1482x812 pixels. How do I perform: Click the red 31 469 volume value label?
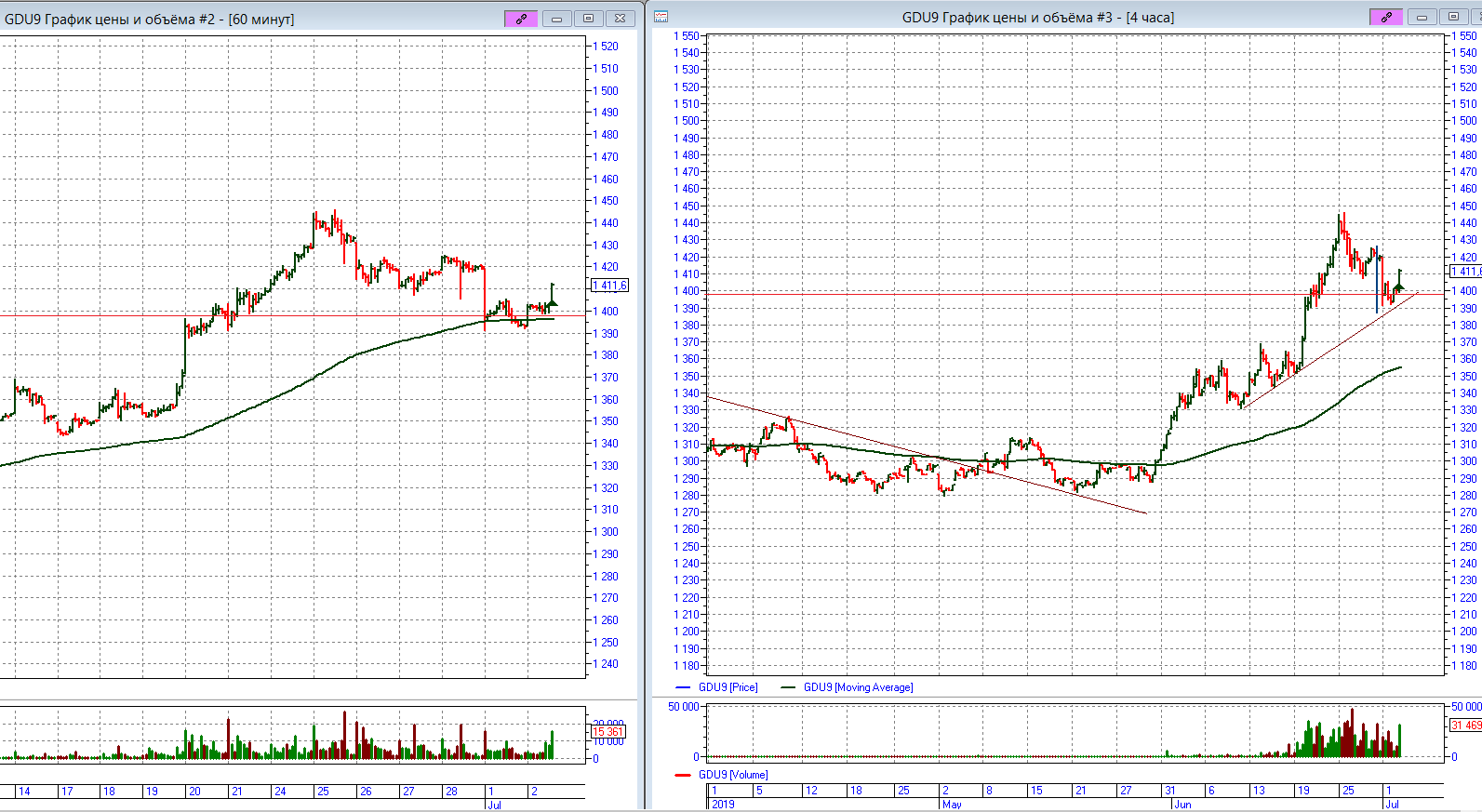pyautogui.click(x=1466, y=725)
